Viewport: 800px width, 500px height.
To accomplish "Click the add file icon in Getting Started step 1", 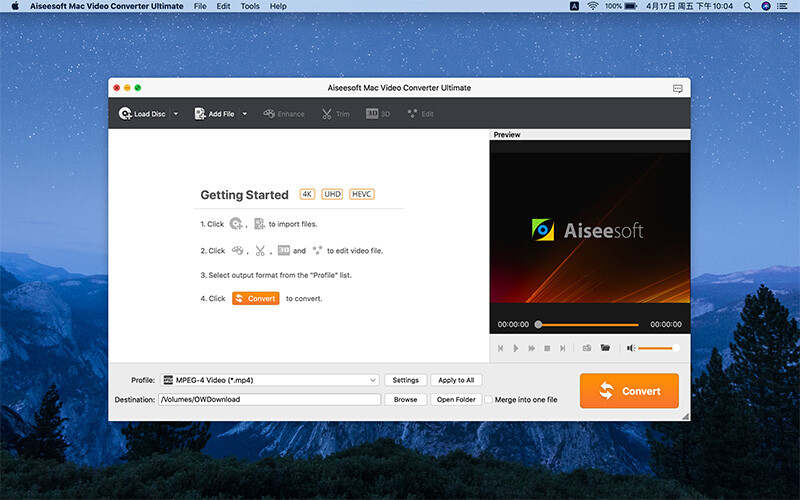I will (x=259, y=223).
